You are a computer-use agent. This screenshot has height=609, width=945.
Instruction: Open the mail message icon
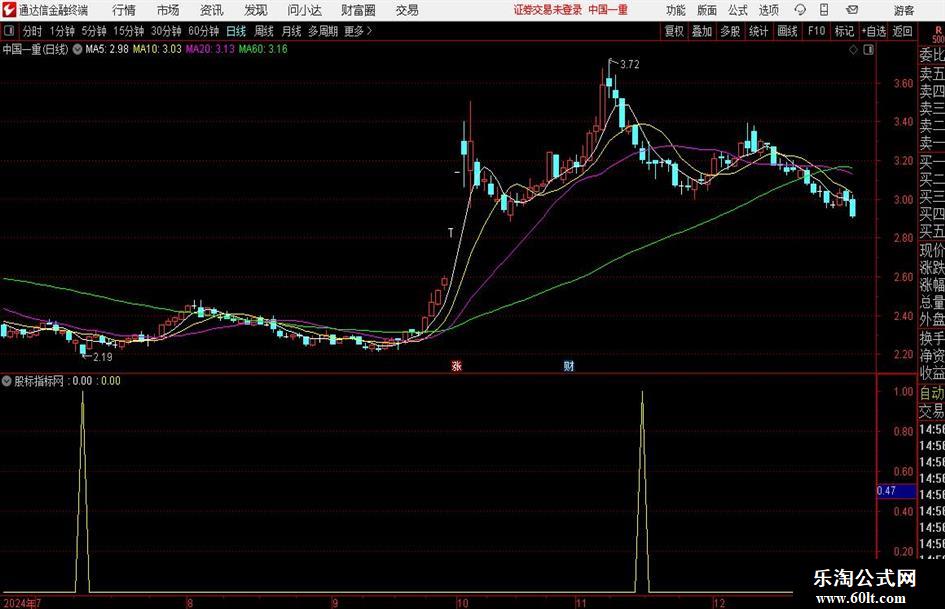[x=852, y=10]
